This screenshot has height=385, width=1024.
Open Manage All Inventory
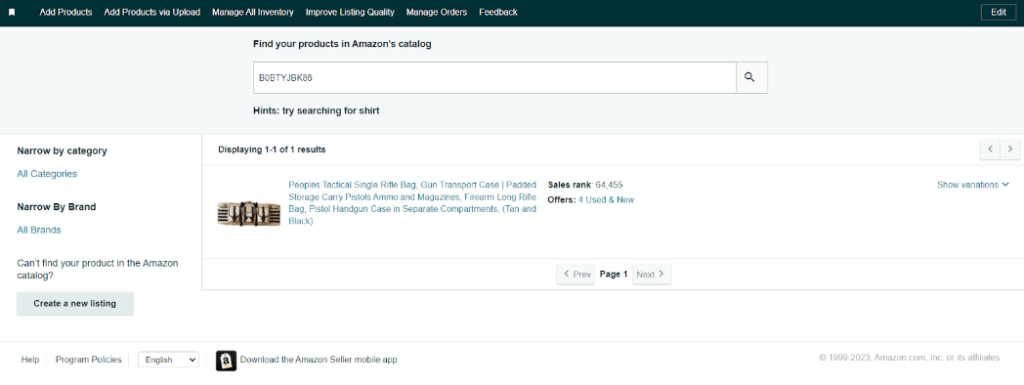253,12
